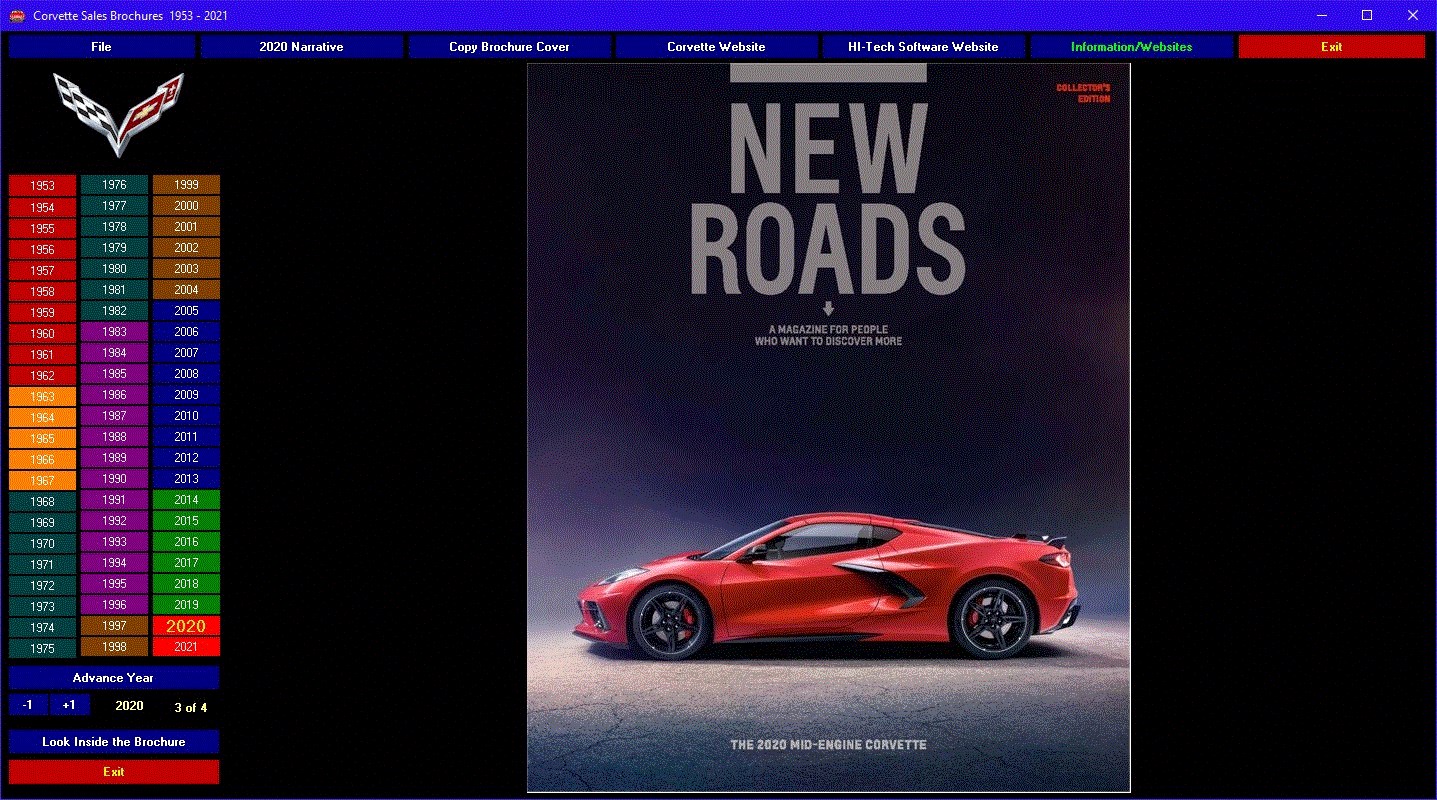This screenshot has width=1437, height=800.
Task: Click the Advance Year button
Action: (113, 678)
